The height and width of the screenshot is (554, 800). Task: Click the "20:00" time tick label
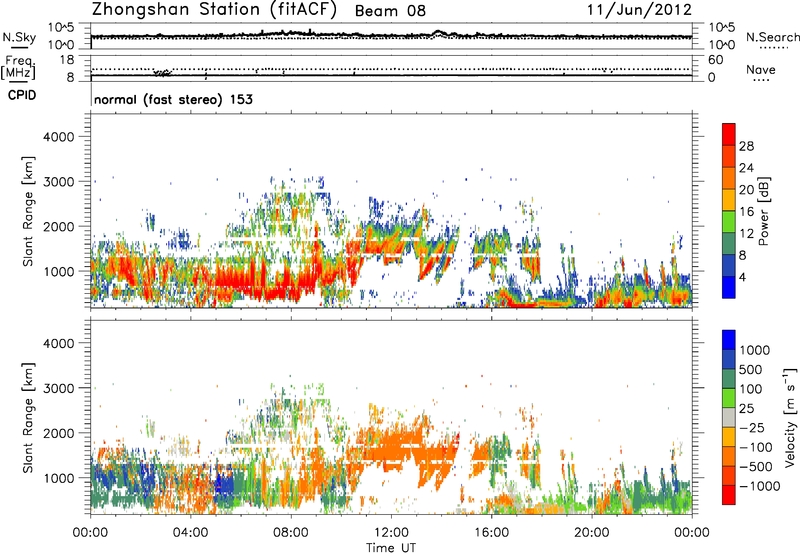pyautogui.click(x=591, y=533)
